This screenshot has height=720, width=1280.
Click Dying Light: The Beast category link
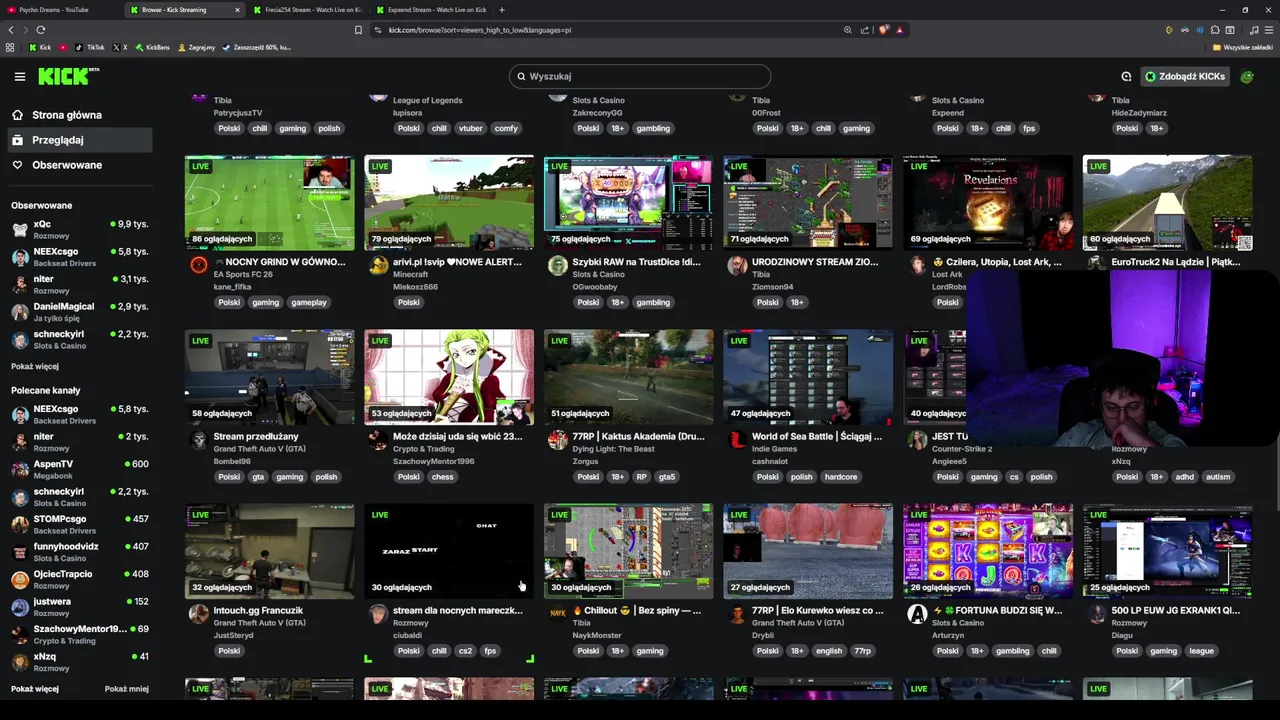pyautogui.click(x=614, y=449)
